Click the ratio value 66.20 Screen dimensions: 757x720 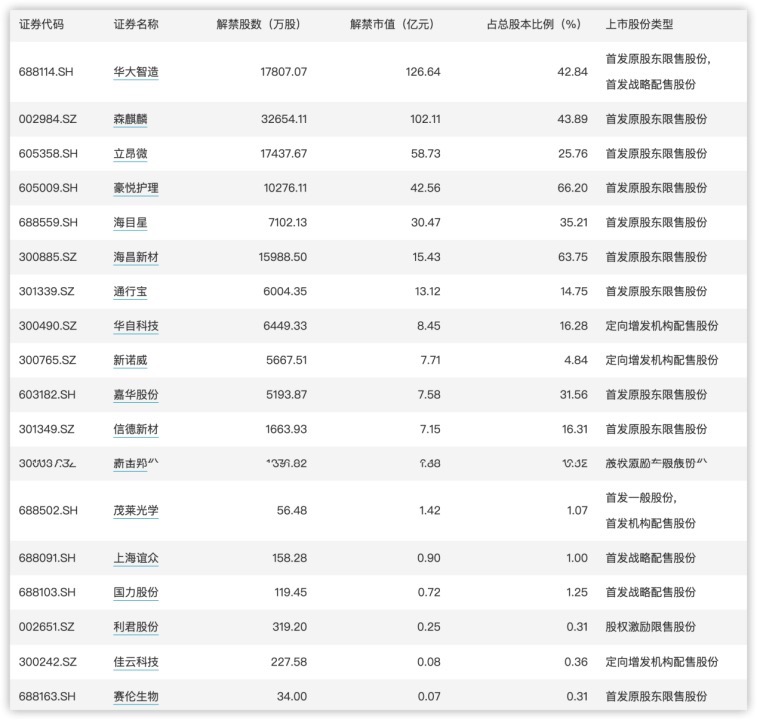click(573, 188)
